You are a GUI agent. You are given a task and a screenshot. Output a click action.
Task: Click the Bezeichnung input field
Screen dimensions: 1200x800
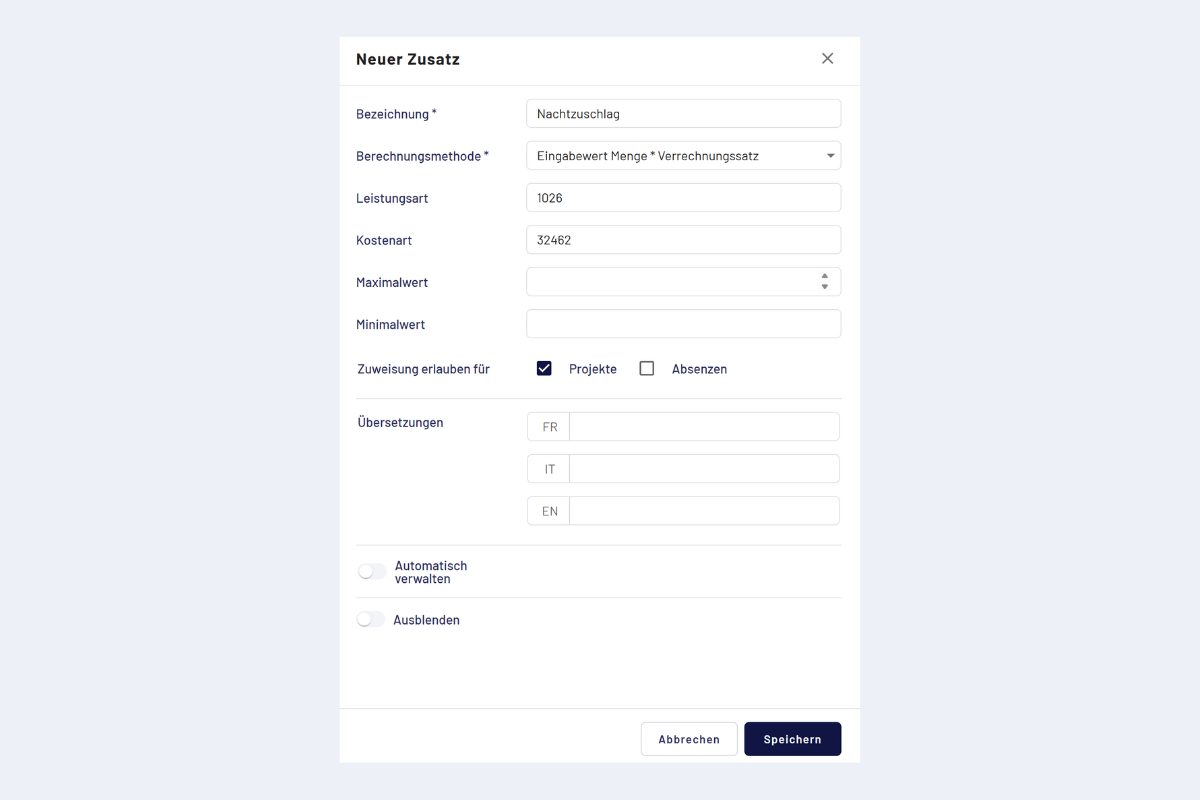click(683, 114)
